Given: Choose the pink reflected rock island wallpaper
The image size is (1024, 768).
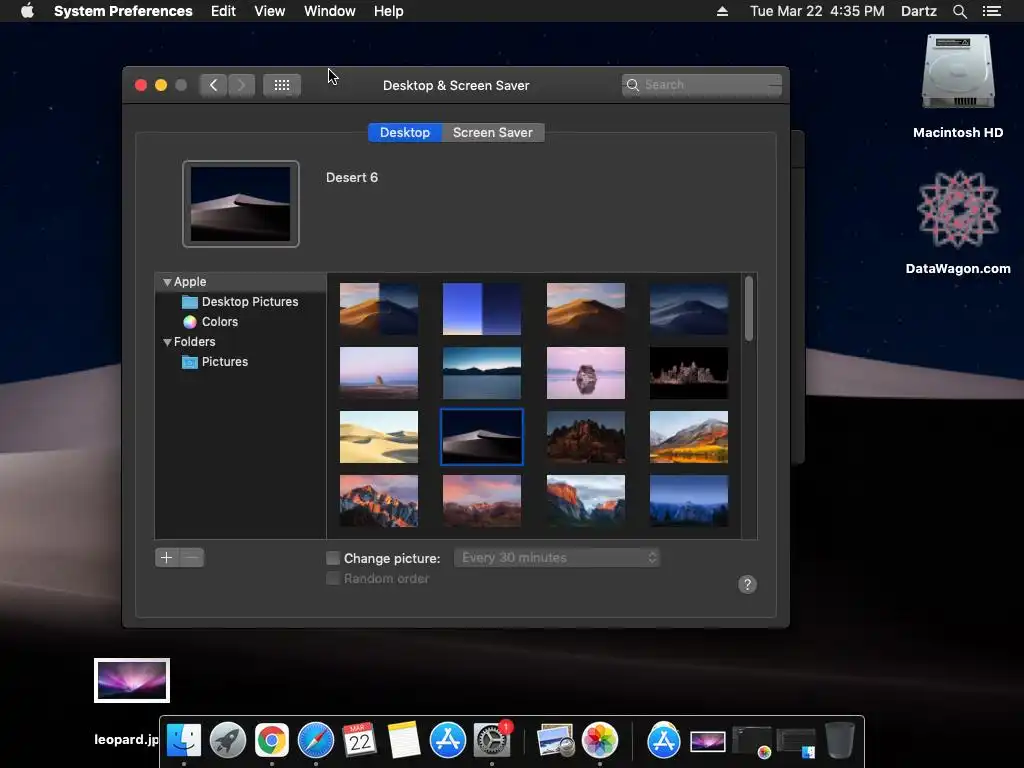Looking at the screenshot, I should [586, 373].
